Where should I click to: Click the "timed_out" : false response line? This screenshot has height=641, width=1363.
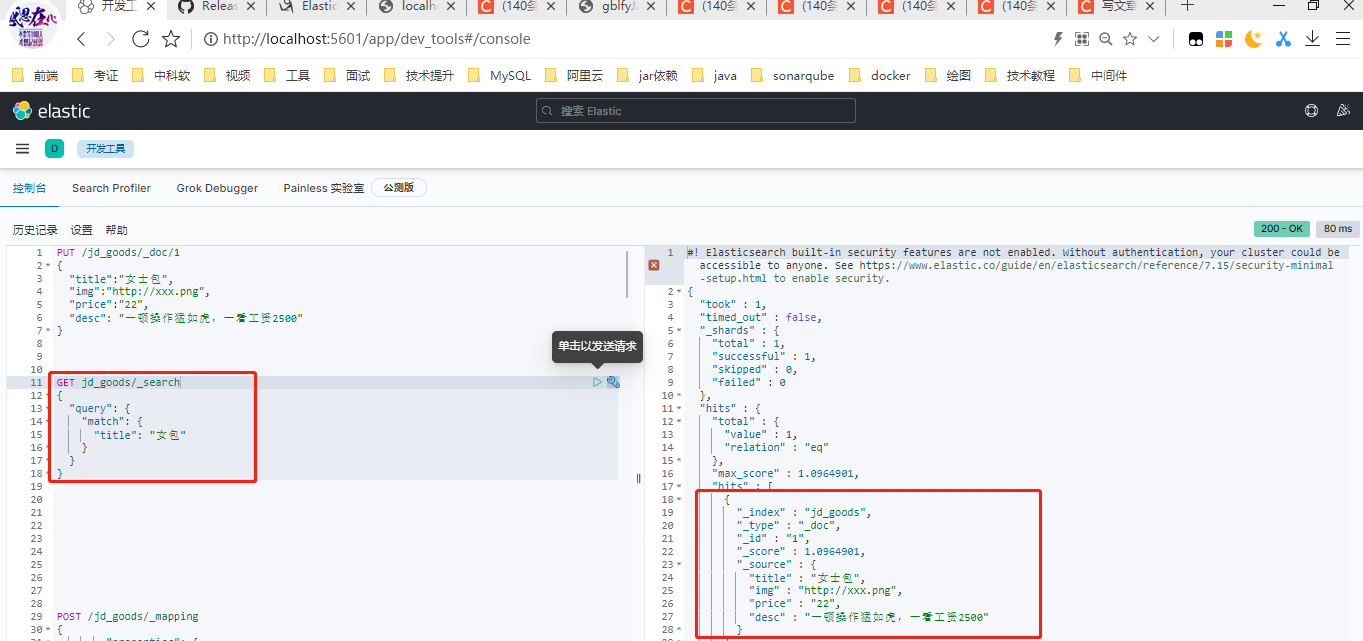(760, 317)
